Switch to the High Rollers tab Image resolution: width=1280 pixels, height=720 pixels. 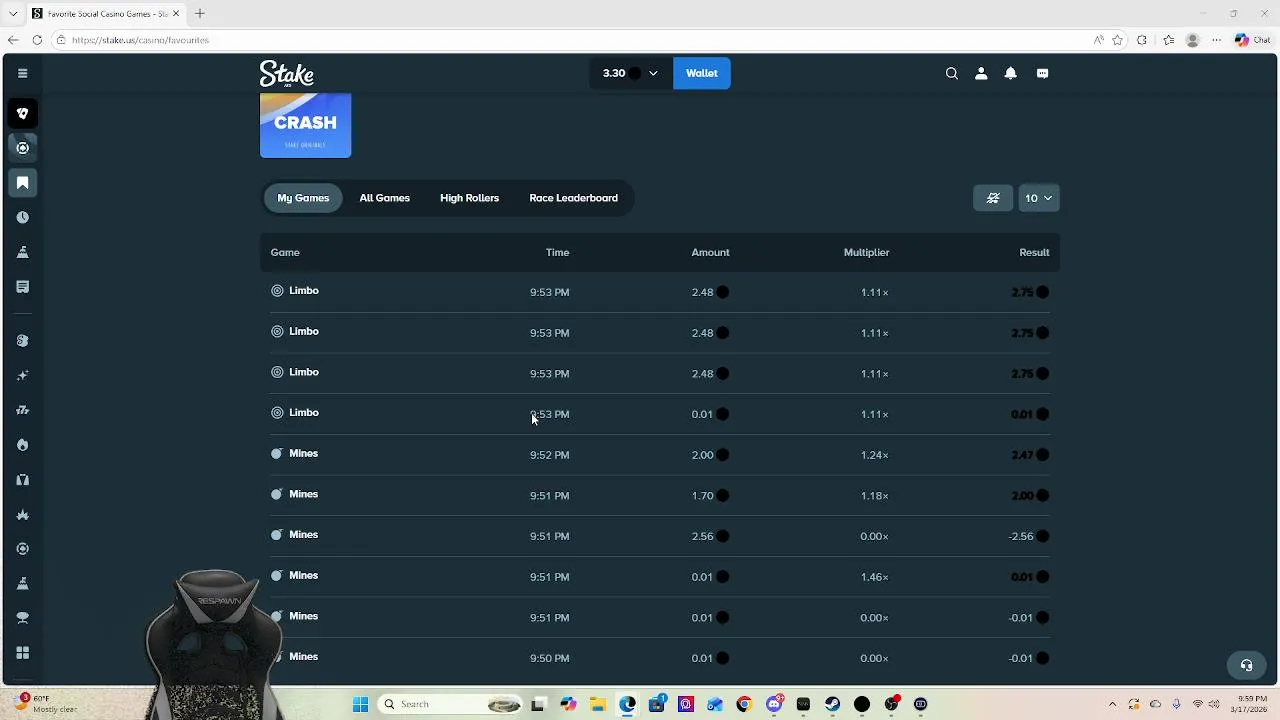pyautogui.click(x=469, y=198)
